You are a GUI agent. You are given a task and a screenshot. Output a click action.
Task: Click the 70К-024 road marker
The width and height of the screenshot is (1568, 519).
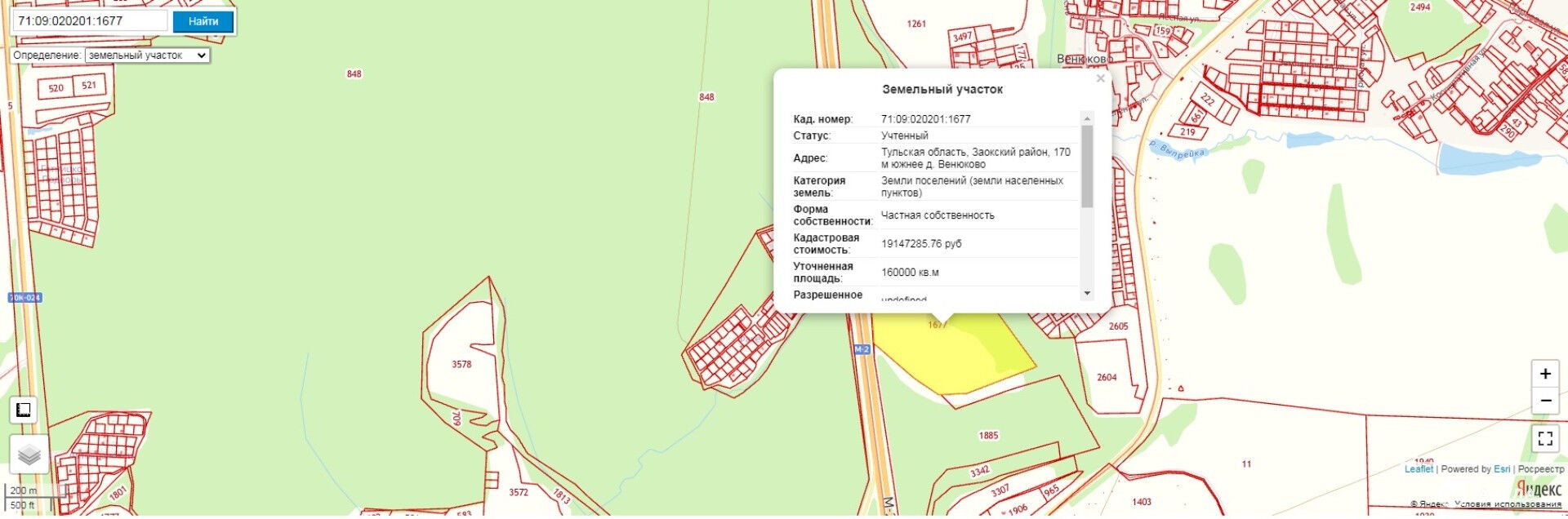point(24,298)
